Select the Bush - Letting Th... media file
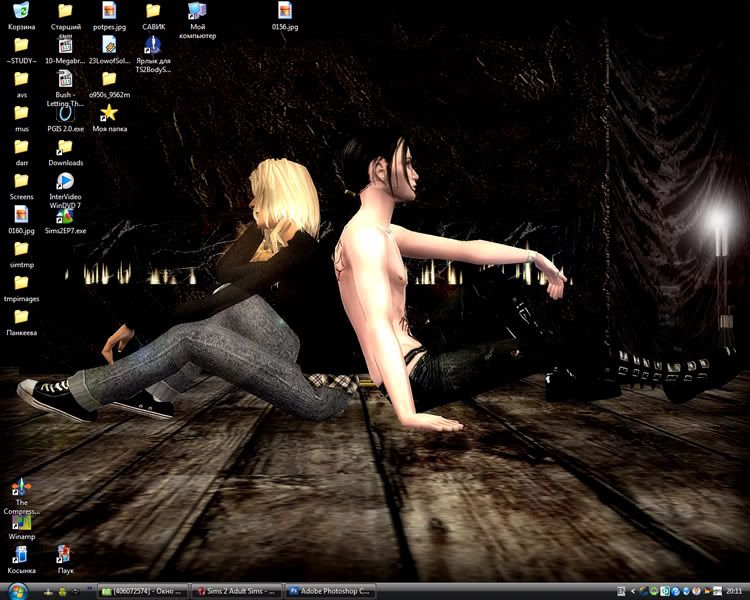Screen dimensions: 750x600 pyautogui.click(x=65, y=89)
